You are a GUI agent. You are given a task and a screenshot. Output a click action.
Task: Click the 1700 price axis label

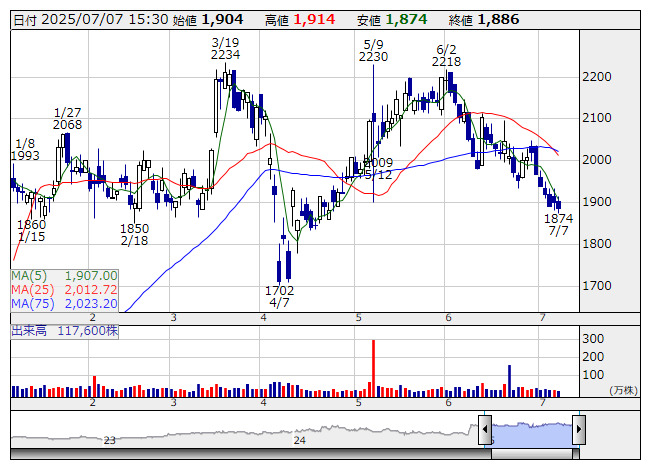pyautogui.click(x=597, y=286)
